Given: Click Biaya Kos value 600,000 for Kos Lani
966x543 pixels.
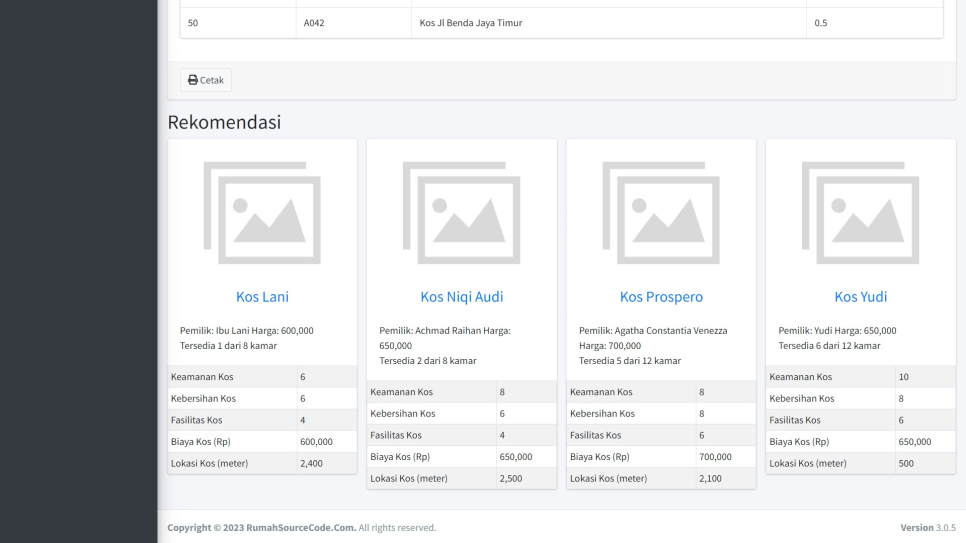Looking at the screenshot, I should click(316, 441).
